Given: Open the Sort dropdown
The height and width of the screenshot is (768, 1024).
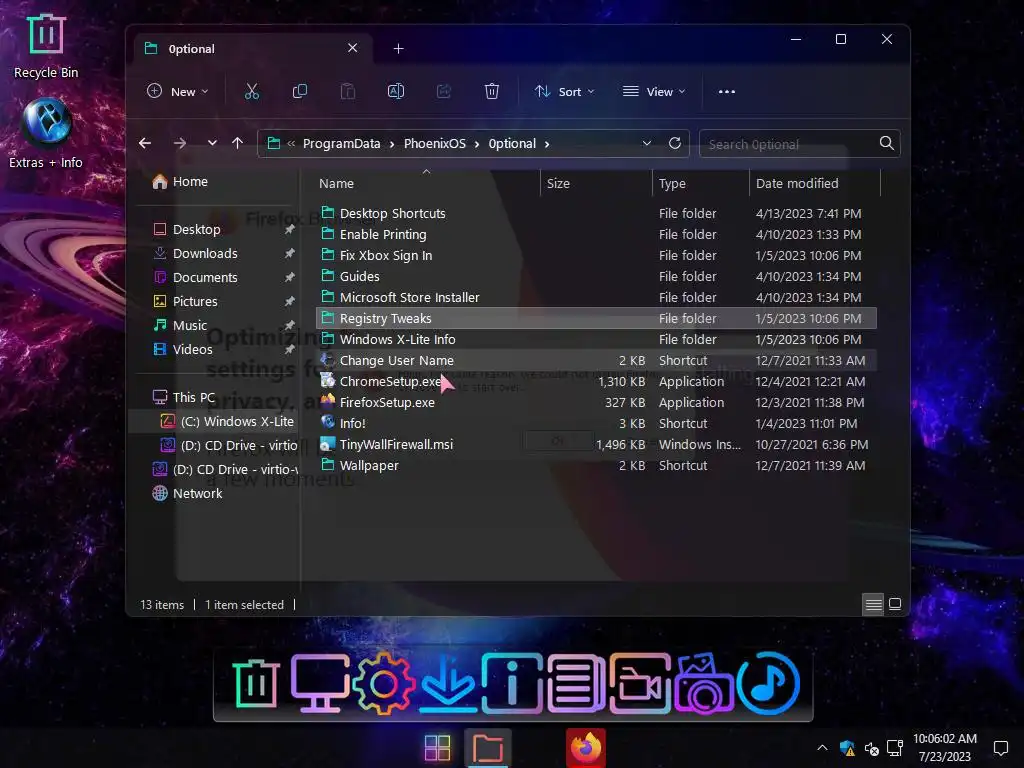Looking at the screenshot, I should pyautogui.click(x=564, y=91).
